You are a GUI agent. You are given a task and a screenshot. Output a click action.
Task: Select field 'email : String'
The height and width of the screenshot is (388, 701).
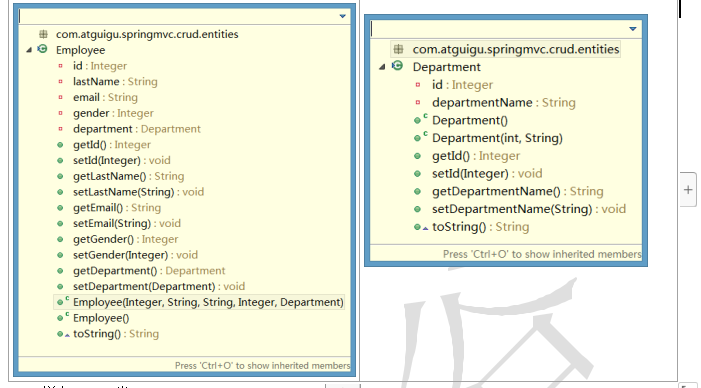pyautogui.click(x=106, y=97)
